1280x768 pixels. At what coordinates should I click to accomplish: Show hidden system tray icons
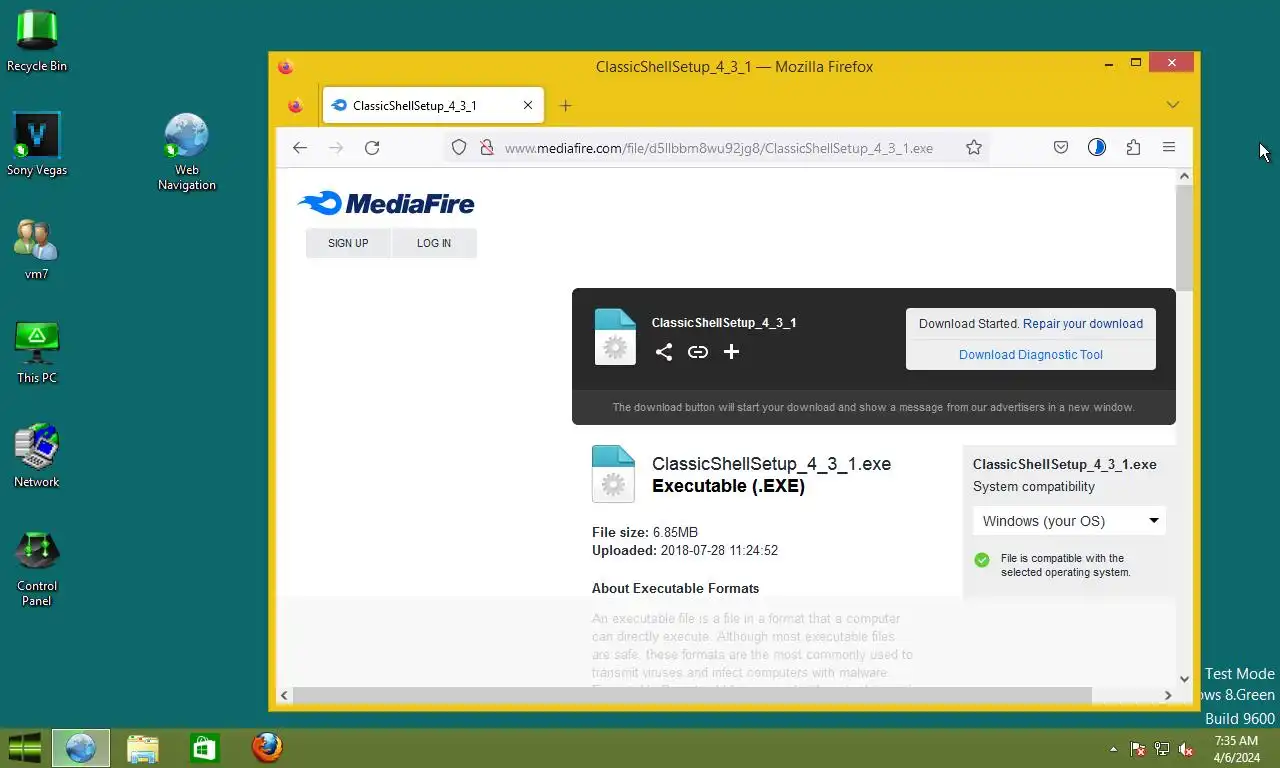[x=1113, y=749]
